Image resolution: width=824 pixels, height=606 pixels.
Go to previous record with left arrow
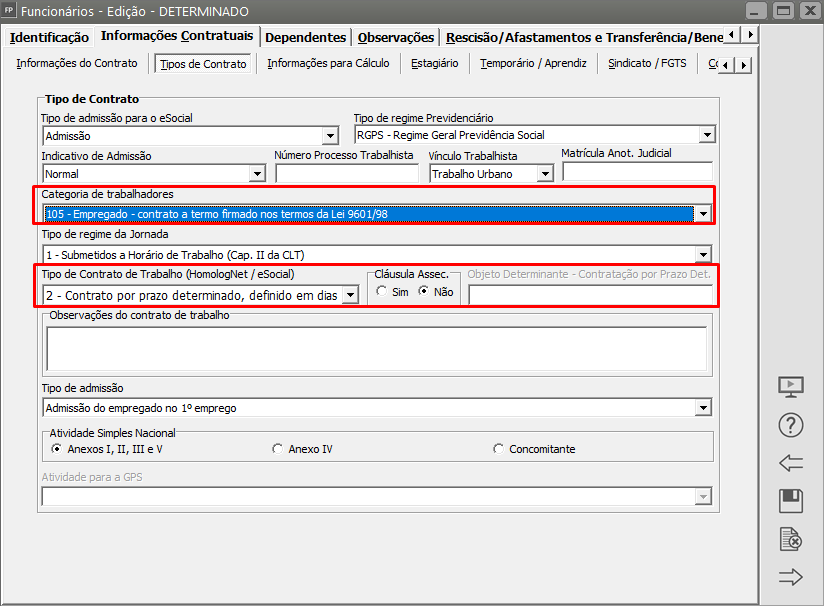(790, 463)
